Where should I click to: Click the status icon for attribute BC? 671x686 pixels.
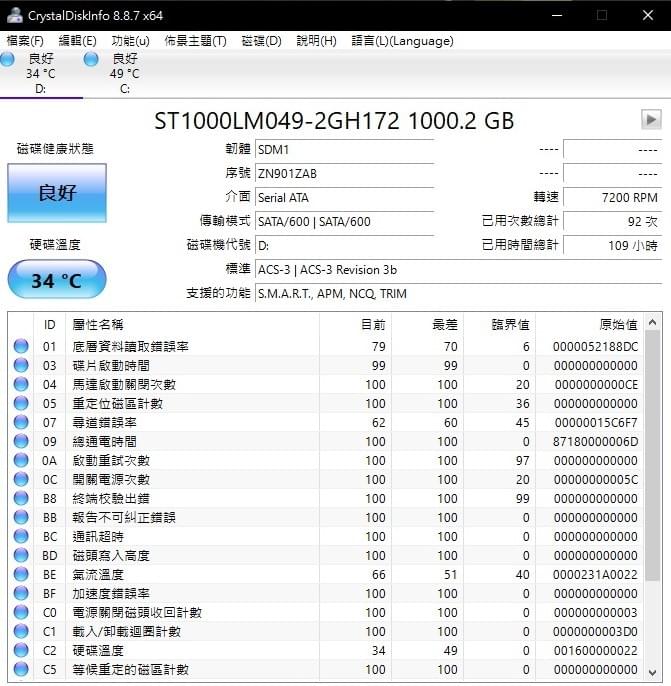tap(21, 536)
